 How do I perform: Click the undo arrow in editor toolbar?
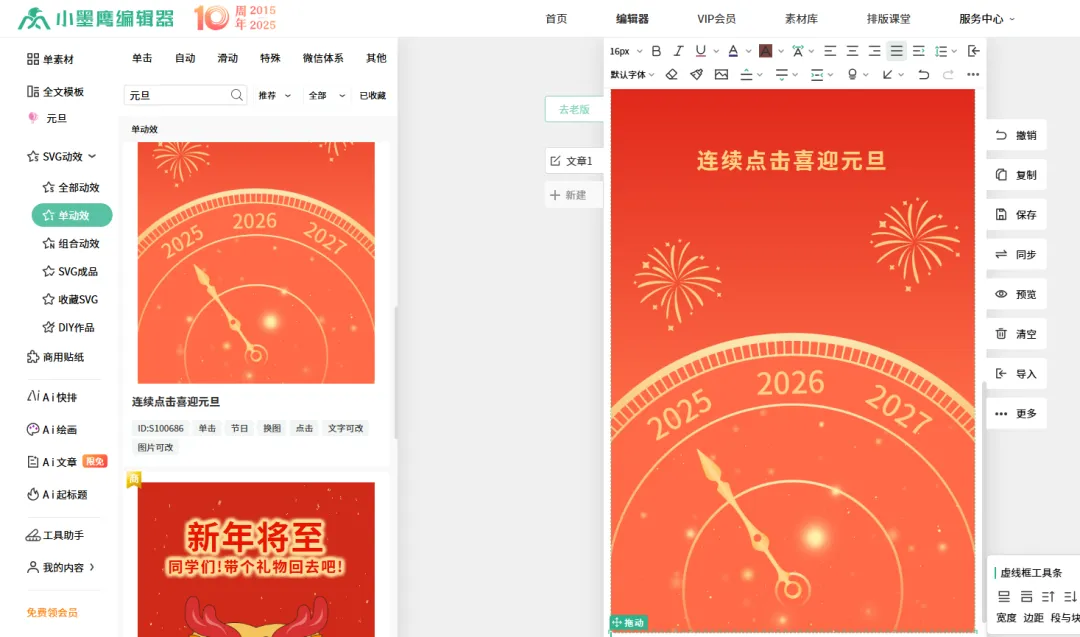click(924, 74)
